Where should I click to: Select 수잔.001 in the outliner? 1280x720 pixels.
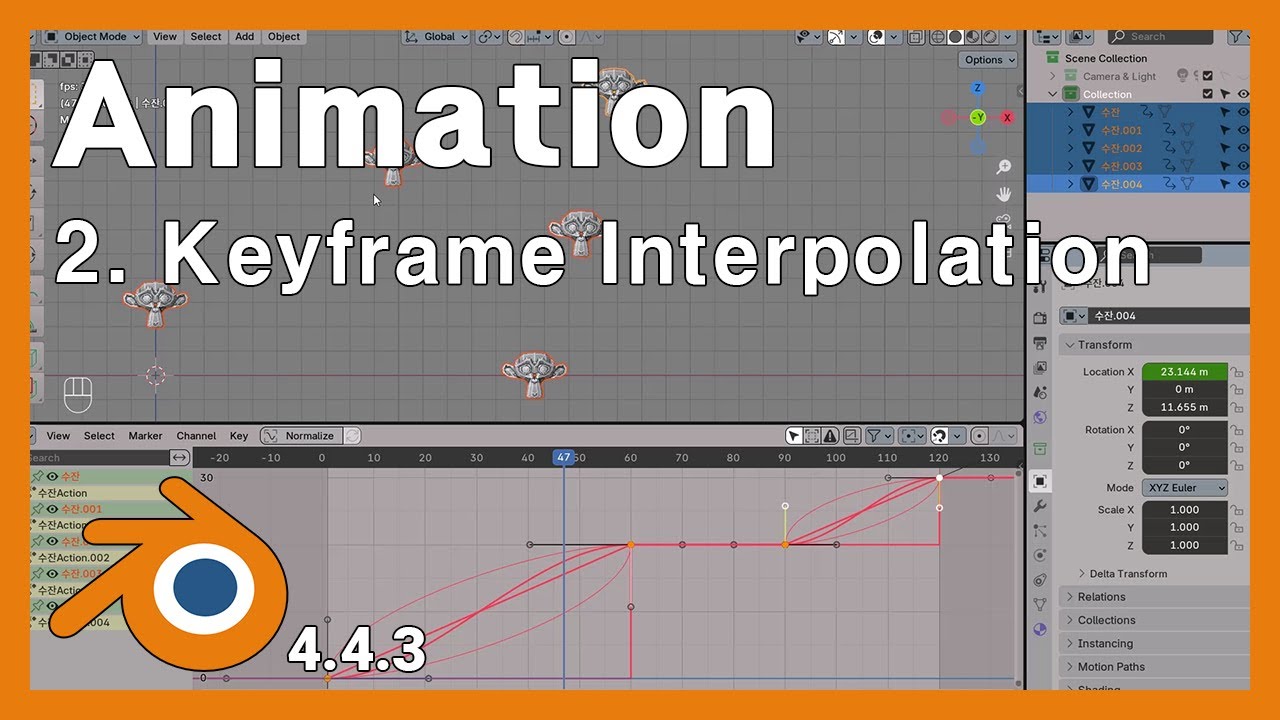click(x=1121, y=130)
